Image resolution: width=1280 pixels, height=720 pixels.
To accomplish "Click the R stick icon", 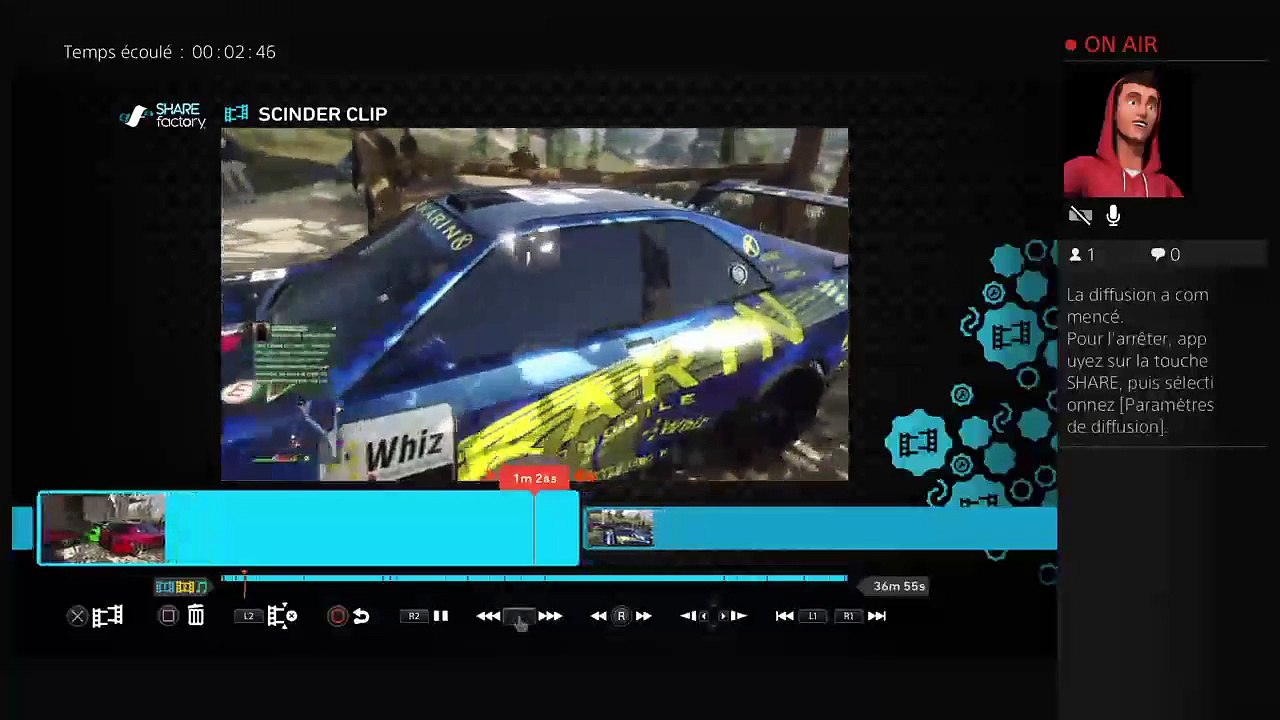I will point(621,616).
